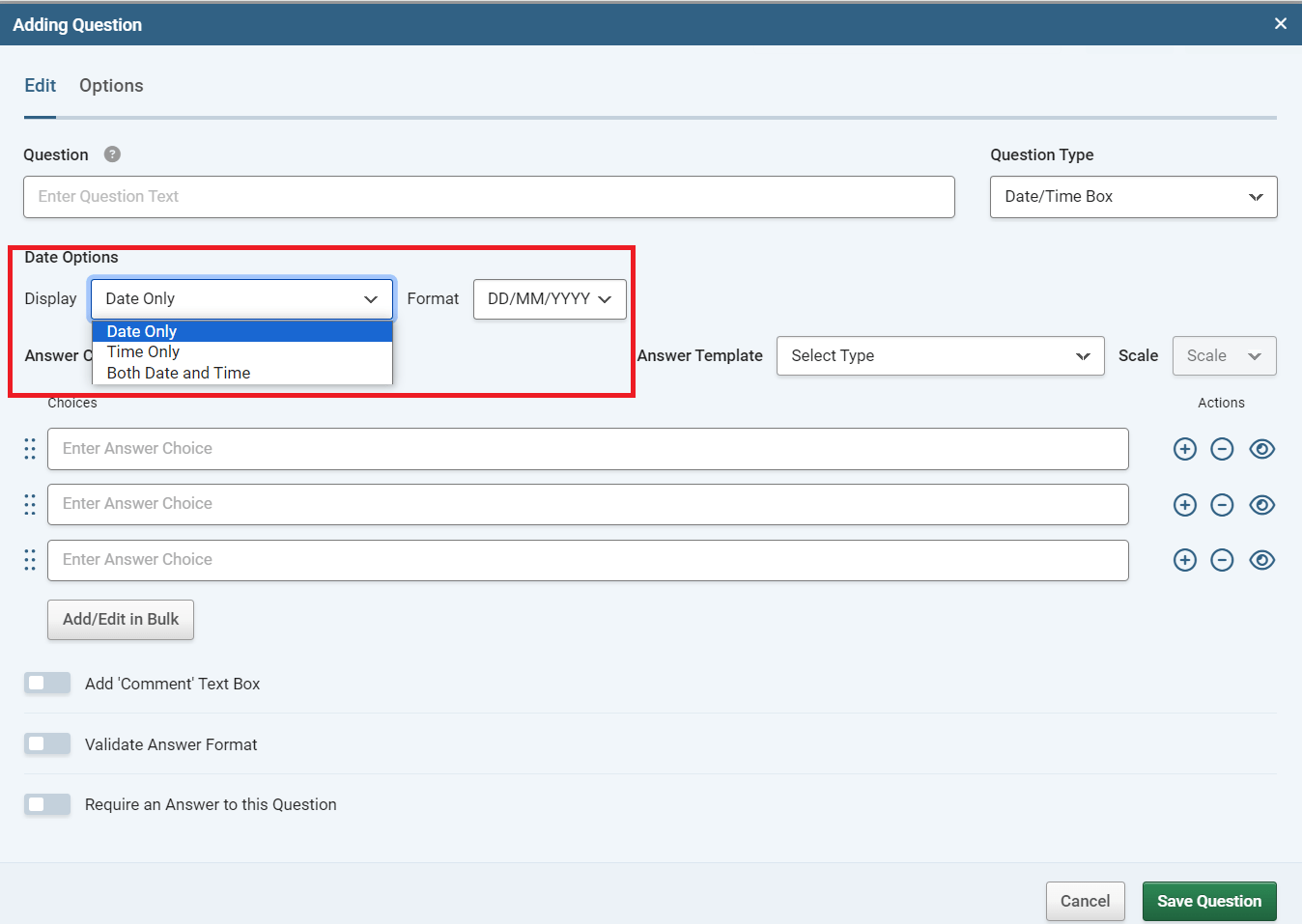Open the Answer Template Select Type dropdown

[940, 356]
